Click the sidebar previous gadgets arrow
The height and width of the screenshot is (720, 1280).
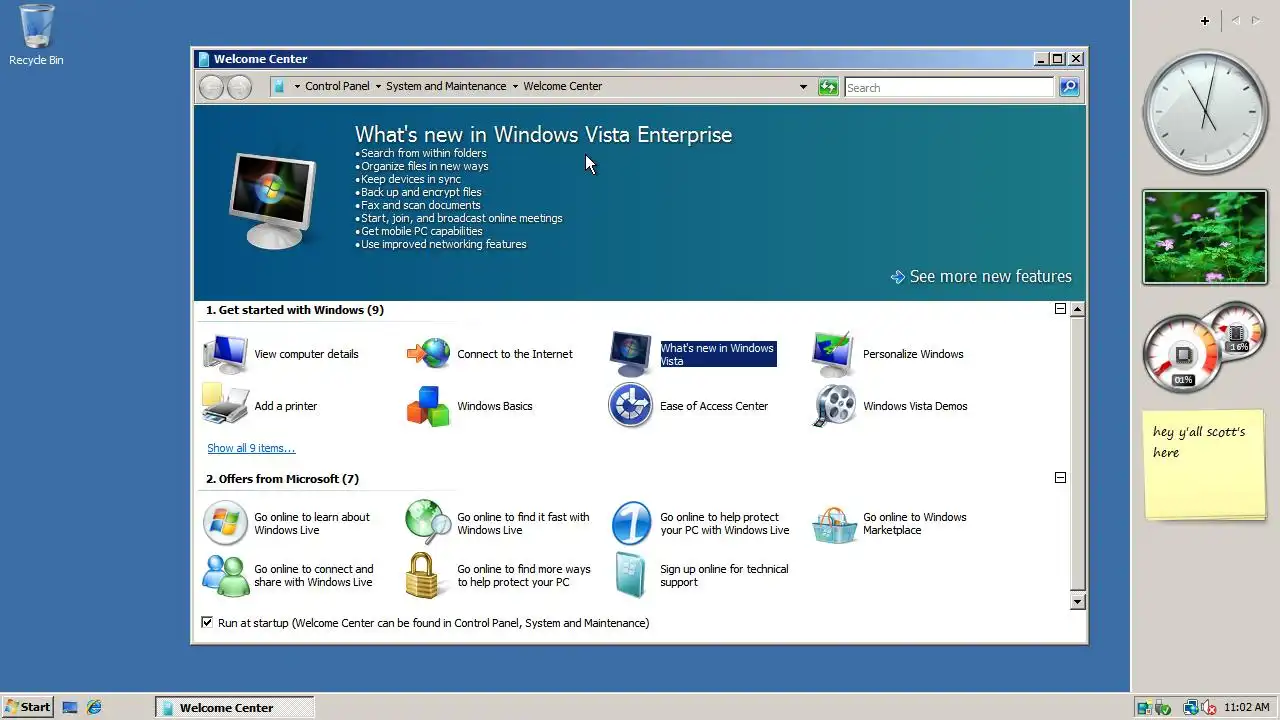tap(1235, 21)
